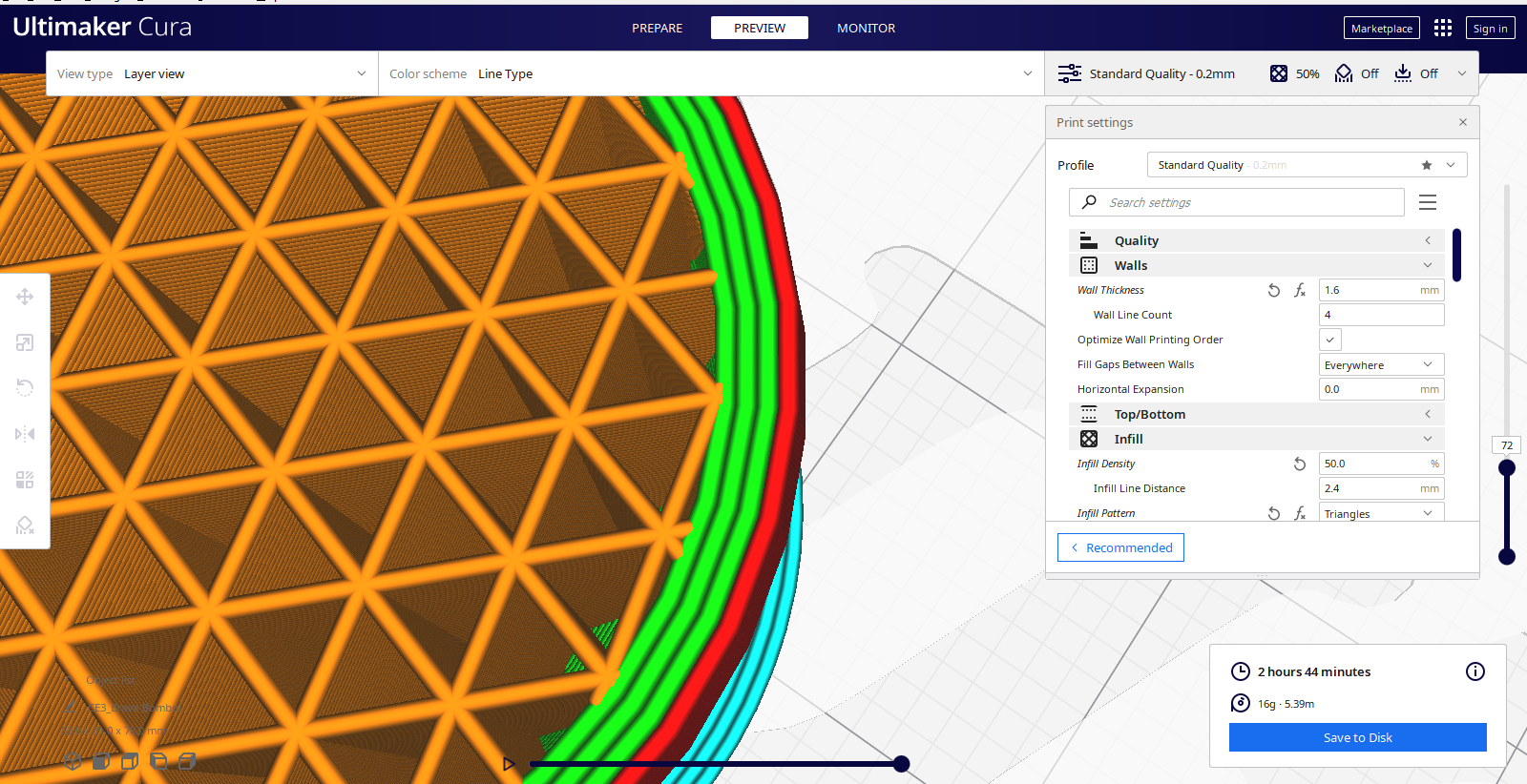The height and width of the screenshot is (784, 1527).
Task: Reset Wall Thickness to default value
Action: (1274, 290)
